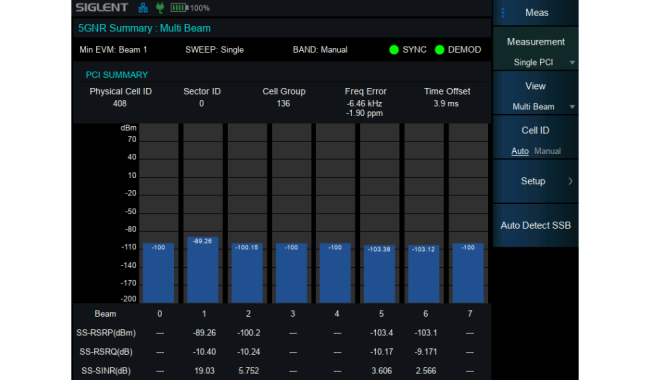Click the Beam 2 SS-RSRP value -100.2
650x380 pixels.
(249, 333)
